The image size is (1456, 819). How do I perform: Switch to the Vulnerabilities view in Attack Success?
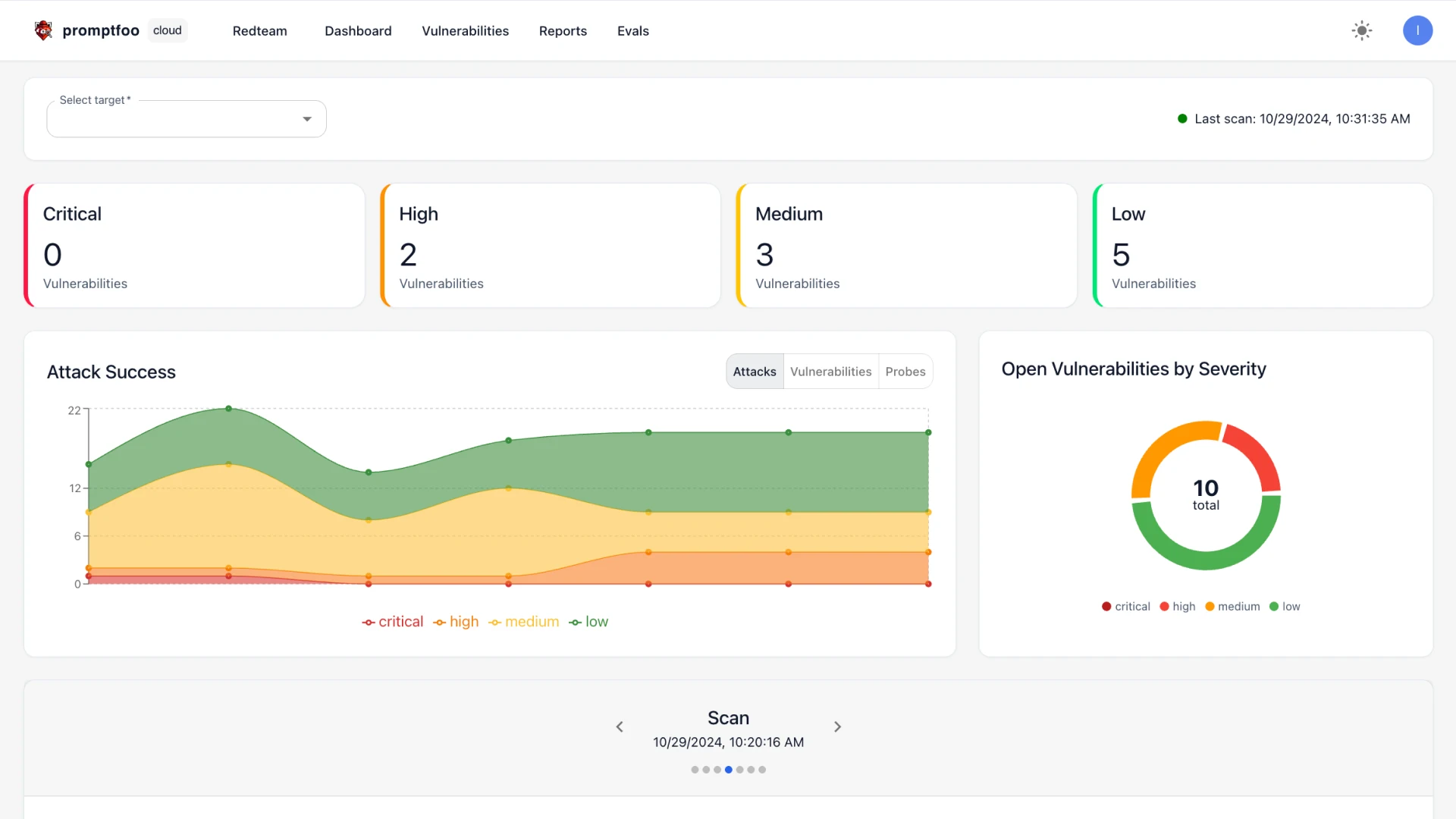coord(831,371)
